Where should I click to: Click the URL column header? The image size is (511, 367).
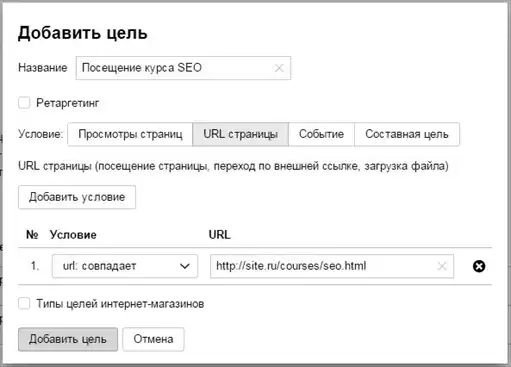tap(220, 235)
